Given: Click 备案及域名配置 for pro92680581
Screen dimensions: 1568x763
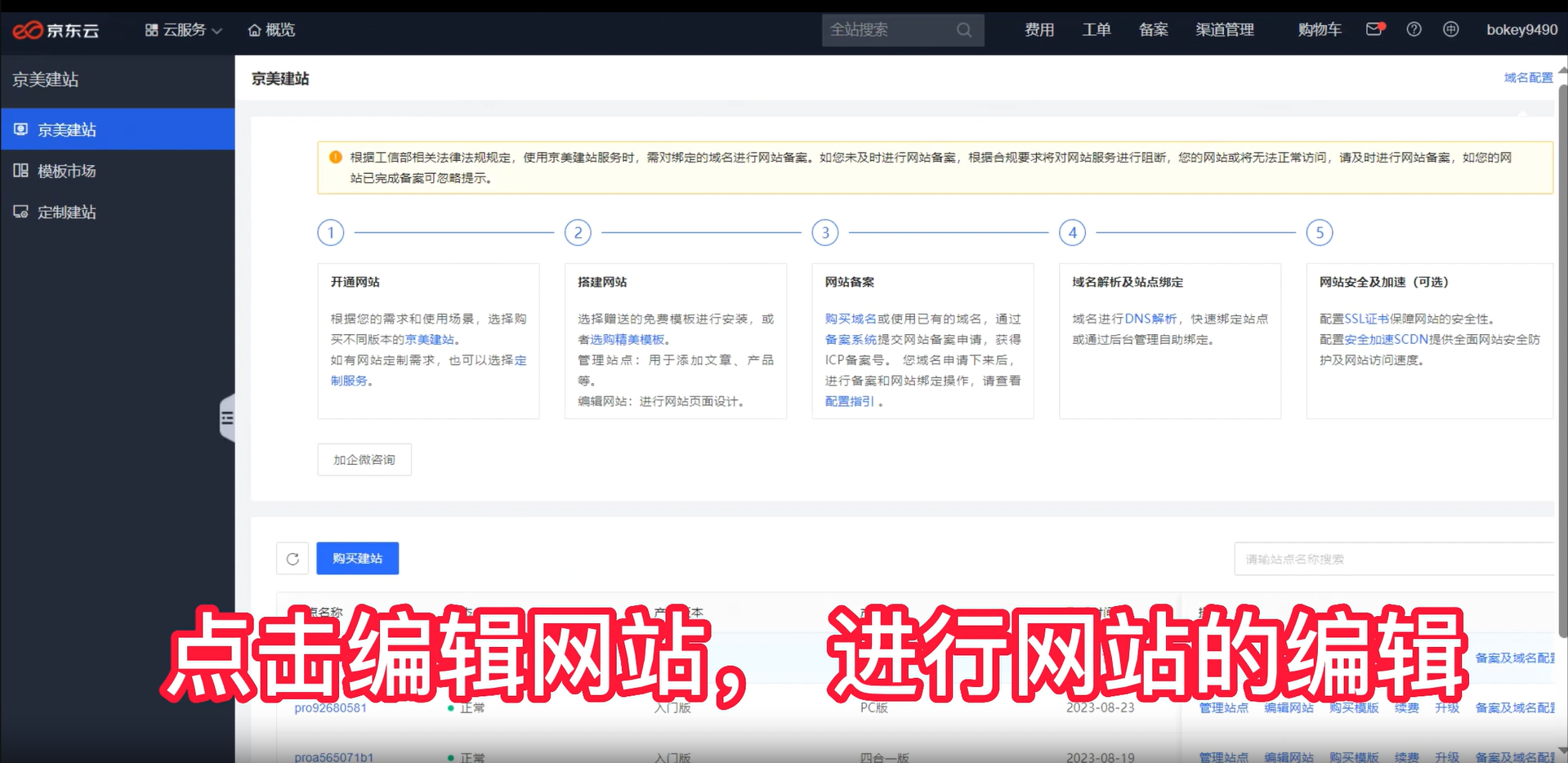Looking at the screenshot, I should click(x=1515, y=708).
